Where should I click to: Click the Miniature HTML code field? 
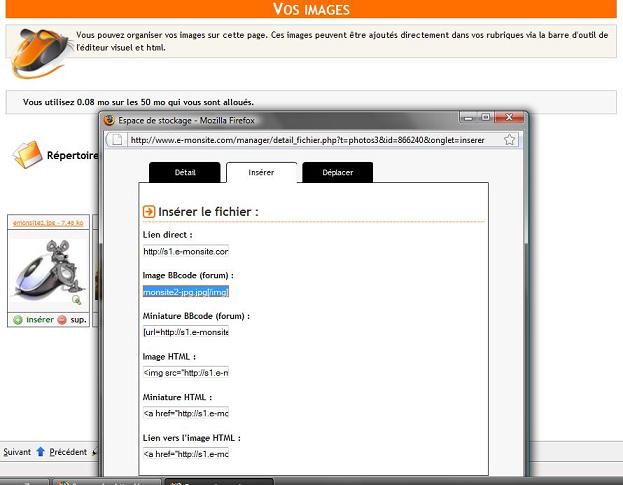click(186, 413)
